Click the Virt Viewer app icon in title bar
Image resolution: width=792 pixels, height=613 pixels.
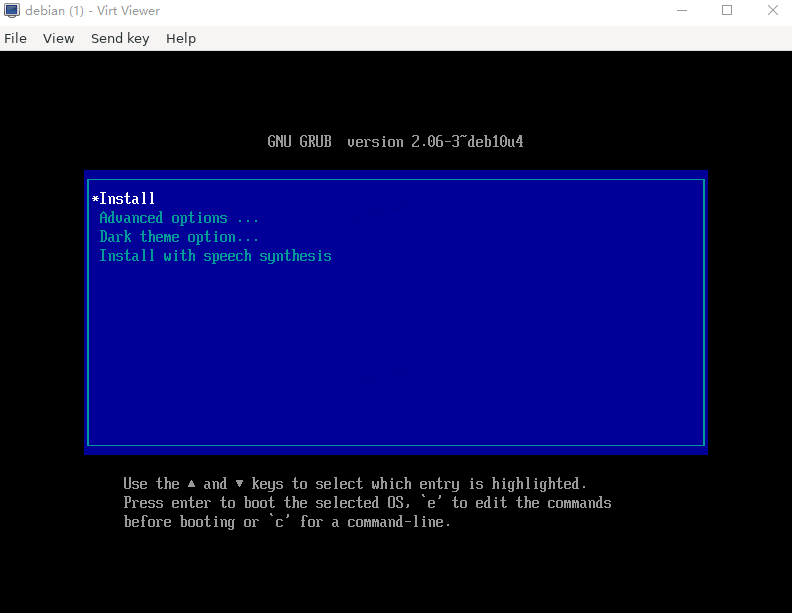tap(12, 11)
